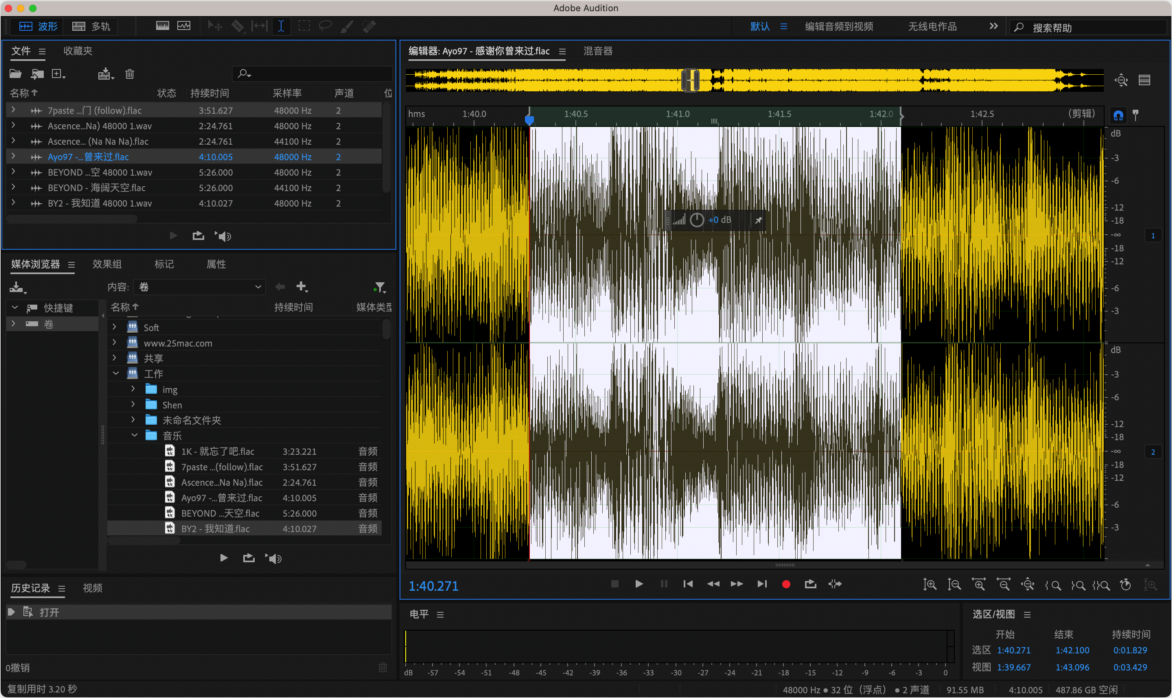This screenshot has width=1172, height=698.
Task: Collapse the 工作 volume tree node
Action: (116, 374)
